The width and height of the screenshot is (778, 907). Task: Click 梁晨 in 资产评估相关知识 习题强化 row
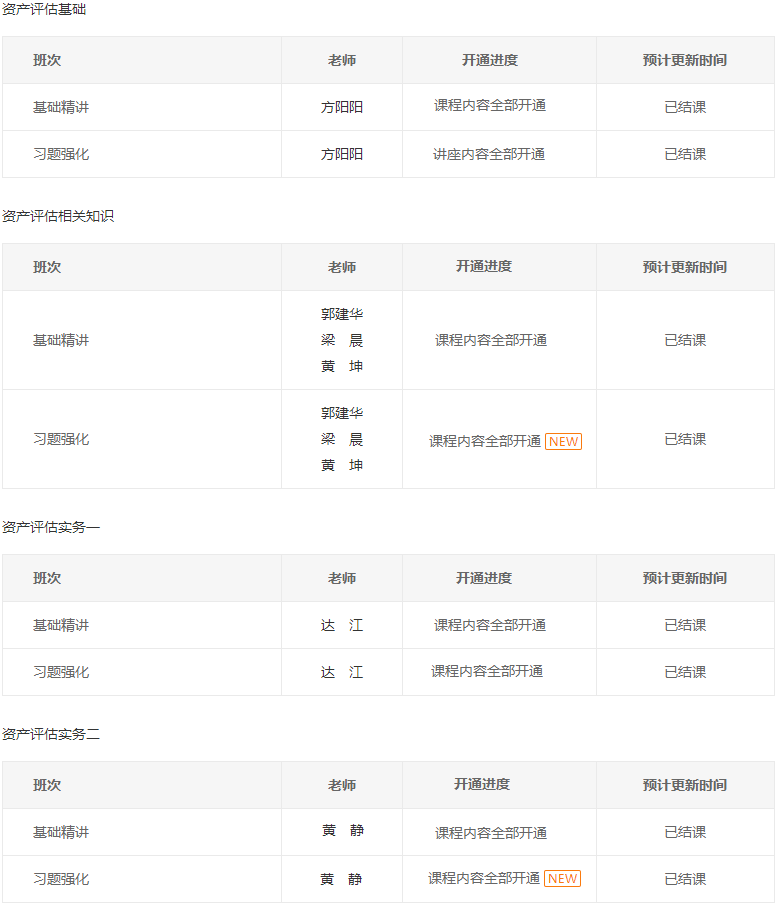point(342,439)
